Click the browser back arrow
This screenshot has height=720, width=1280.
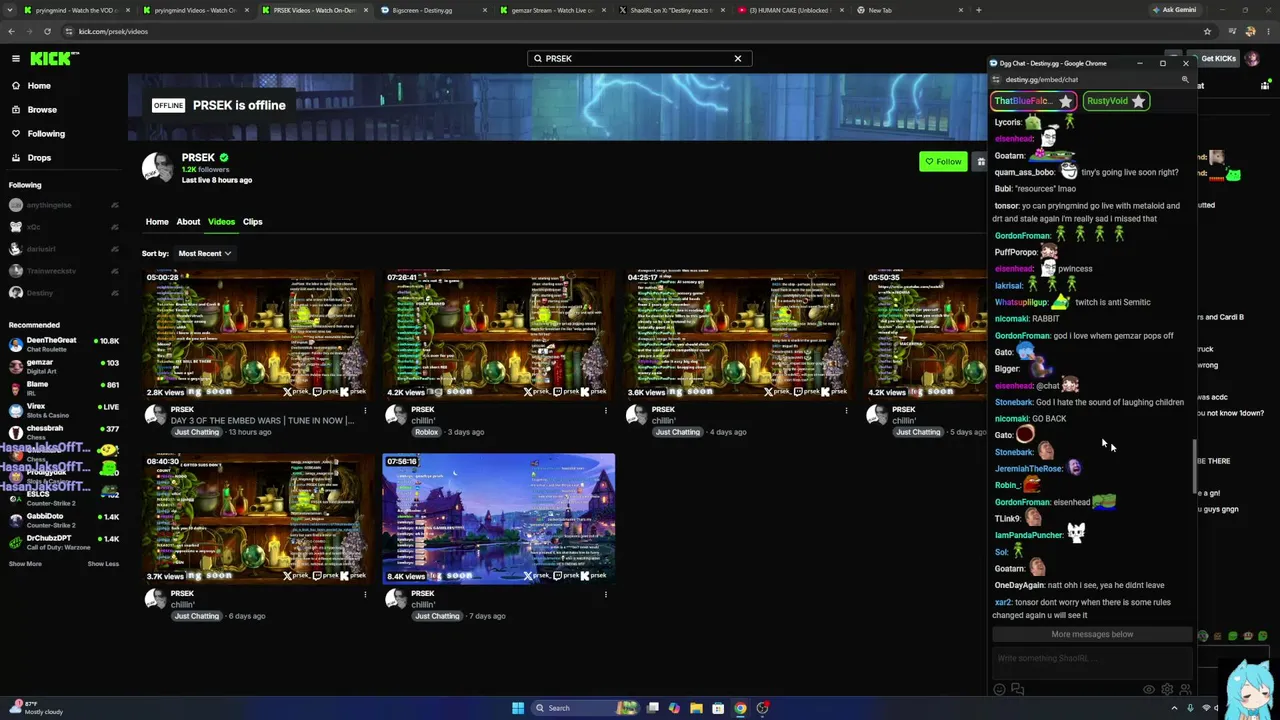(x=11, y=32)
